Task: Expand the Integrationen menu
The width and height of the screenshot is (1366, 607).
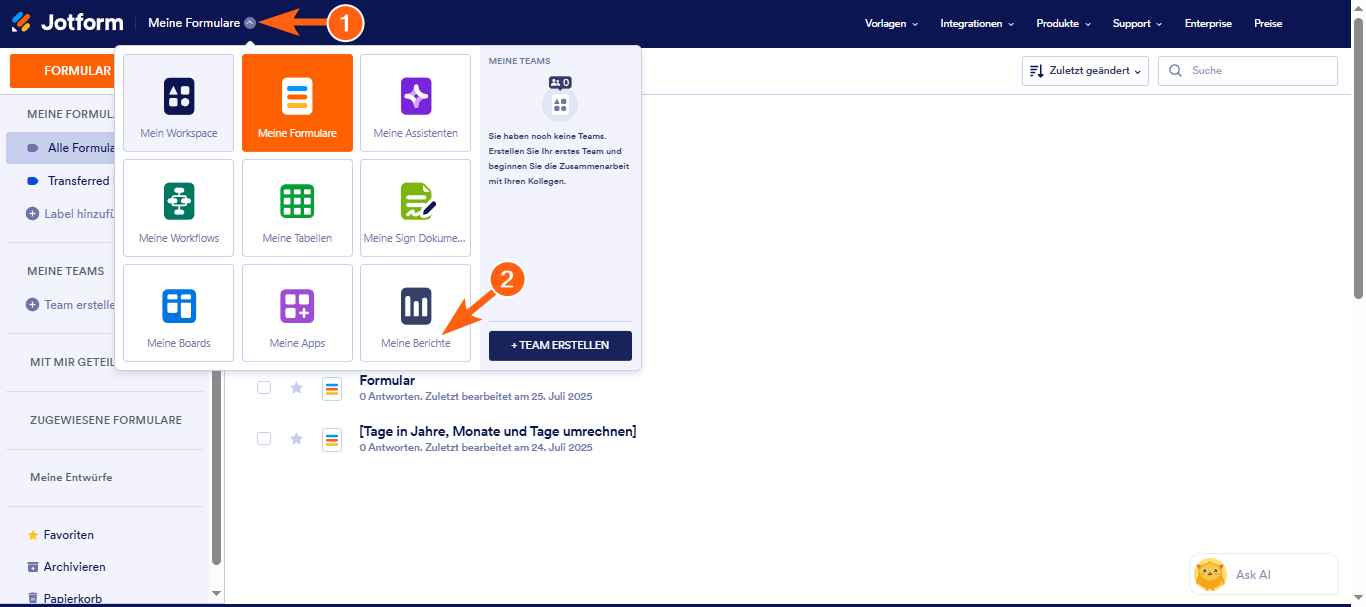Action: click(x=977, y=23)
